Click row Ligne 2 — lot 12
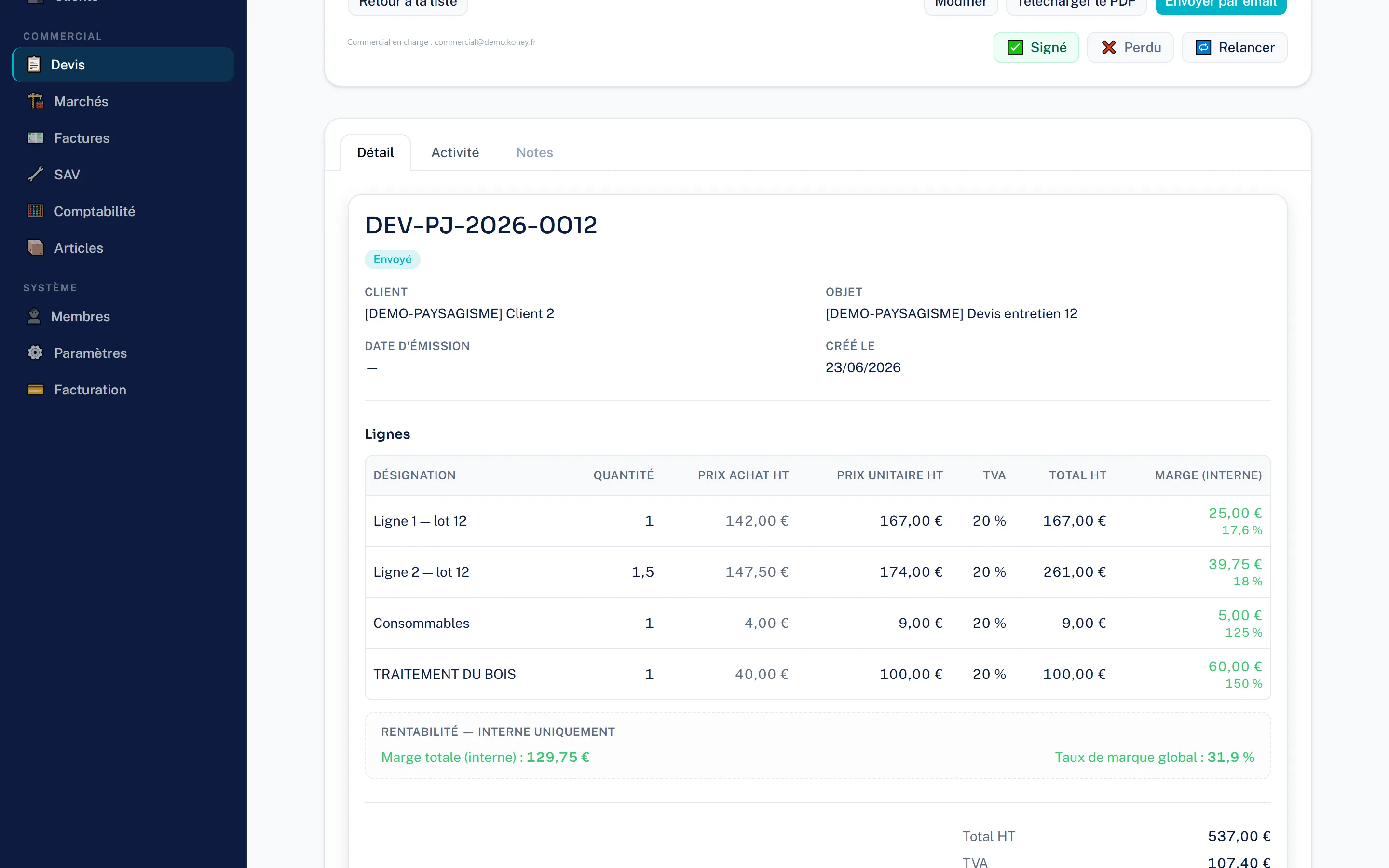 [817, 572]
